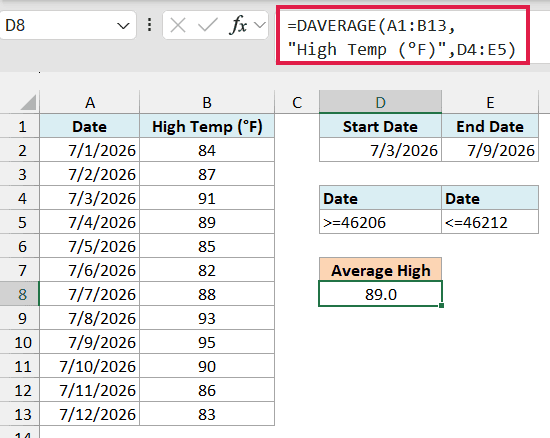Image resolution: width=550 pixels, height=438 pixels.
Task: Select the column D header
Action: (x=380, y=102)
